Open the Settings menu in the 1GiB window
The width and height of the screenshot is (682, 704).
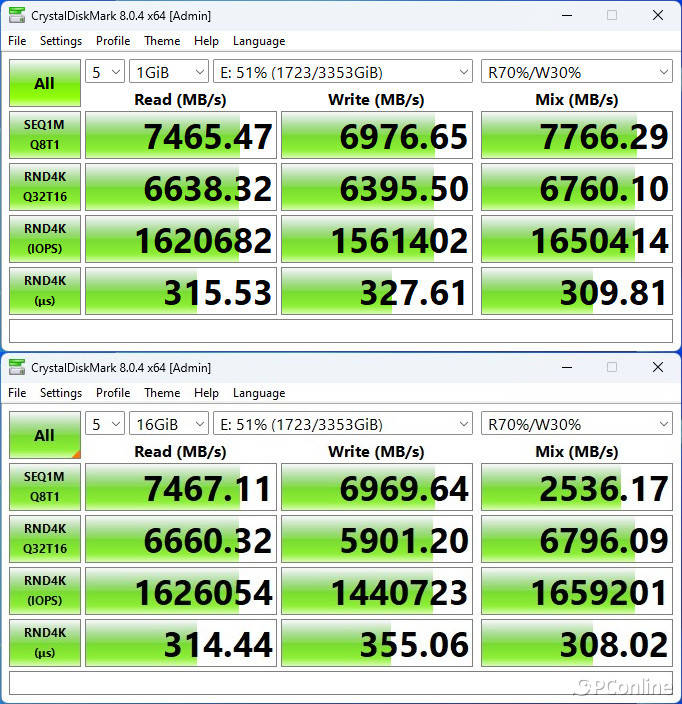(61, 41)
